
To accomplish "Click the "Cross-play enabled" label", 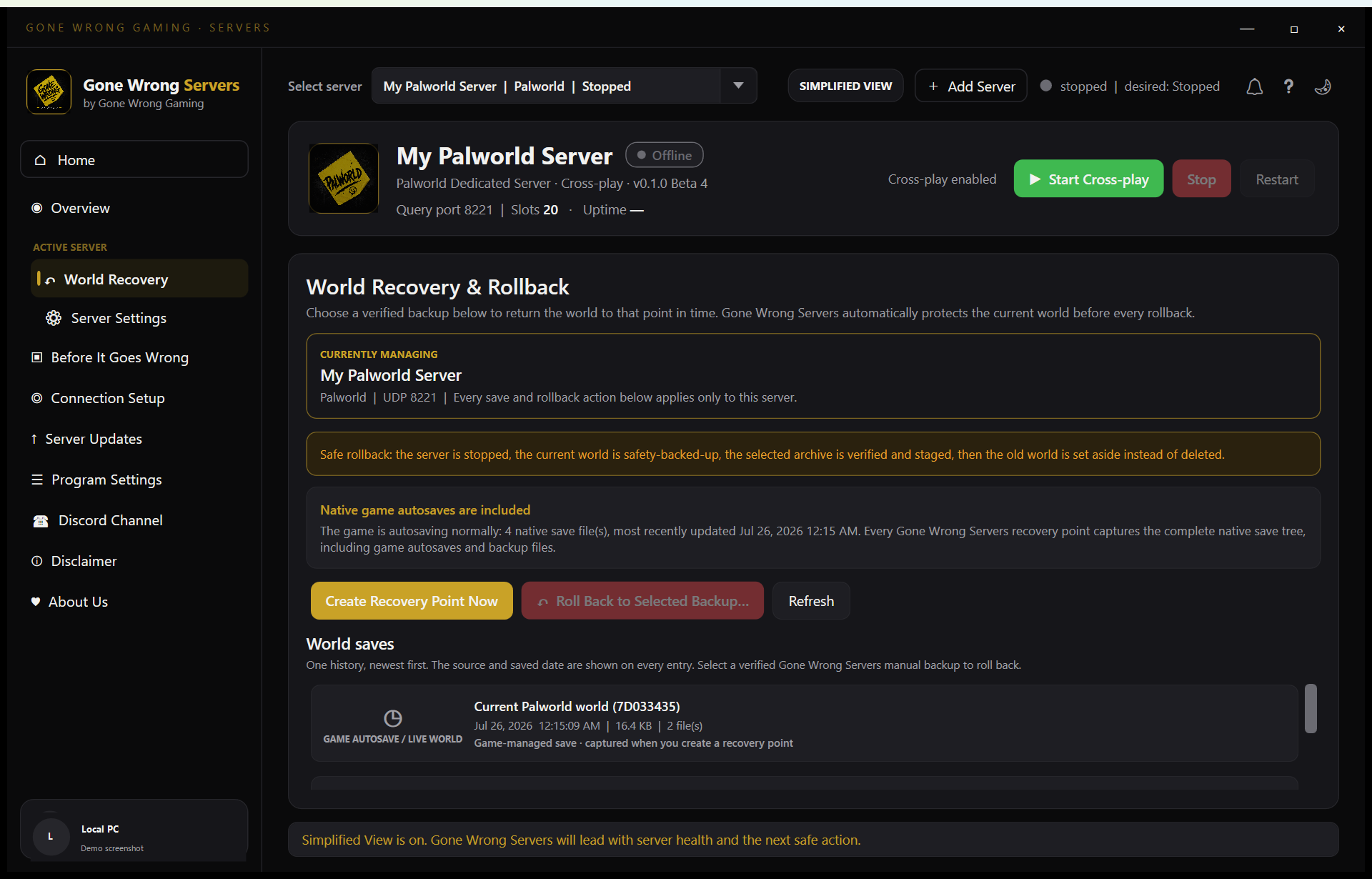I will (x=942, y=179).
